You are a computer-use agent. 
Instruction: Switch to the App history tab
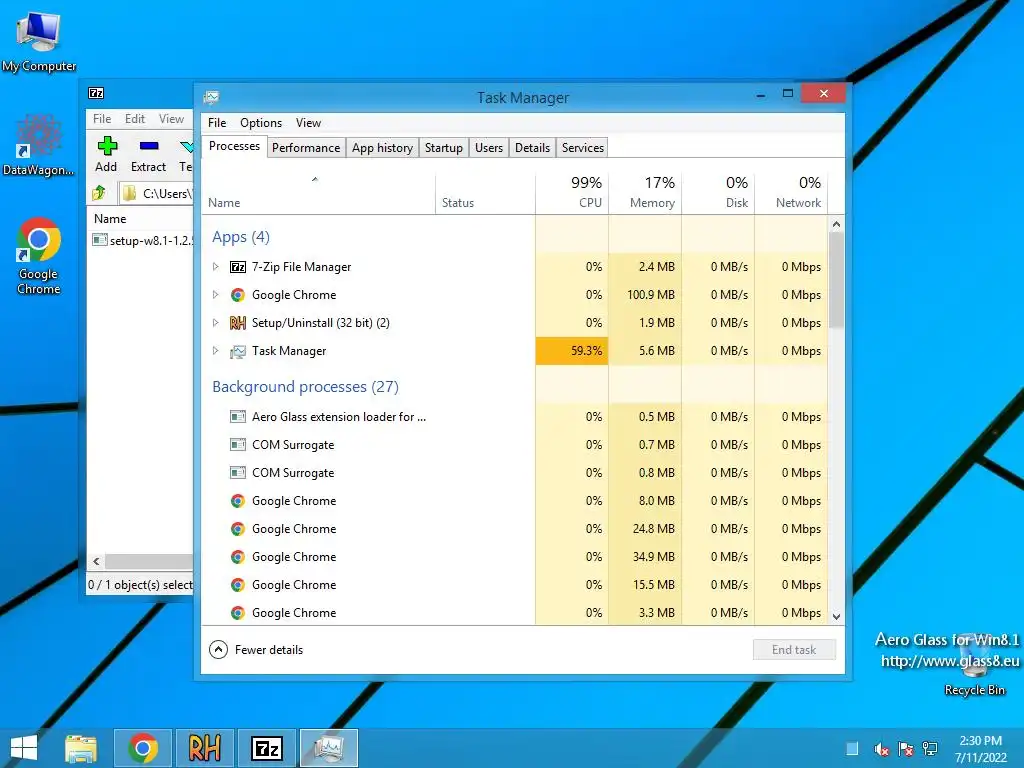pyautogui.click(x=382, y=148)
